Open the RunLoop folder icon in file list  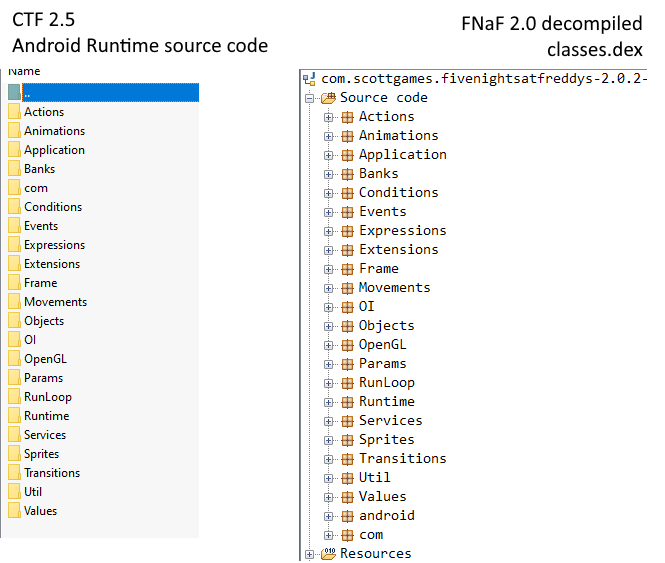[x=14, y=397]
